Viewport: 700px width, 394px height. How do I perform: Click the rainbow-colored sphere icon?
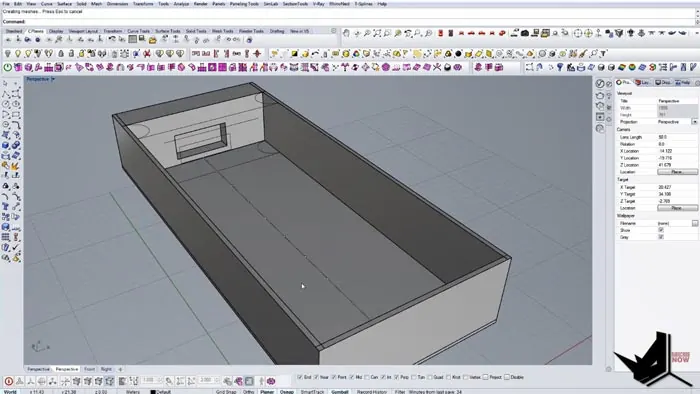tap(632, 67)
